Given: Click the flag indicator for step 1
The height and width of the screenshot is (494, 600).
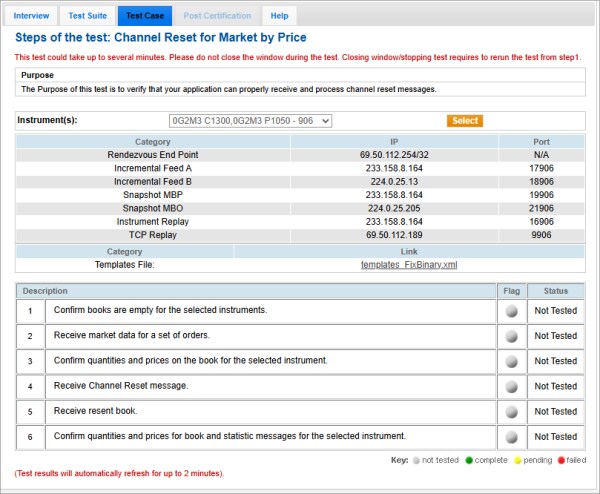Looking at the screenshot, I should 511,311.
